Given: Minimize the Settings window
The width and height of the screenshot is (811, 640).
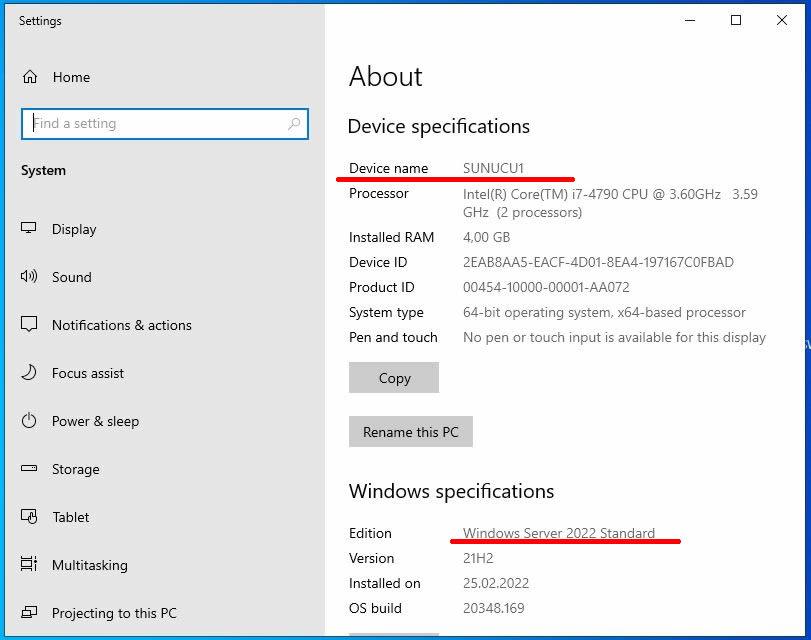Looking at the screenshot, I should pyautogui.click(x=690, y=20).
